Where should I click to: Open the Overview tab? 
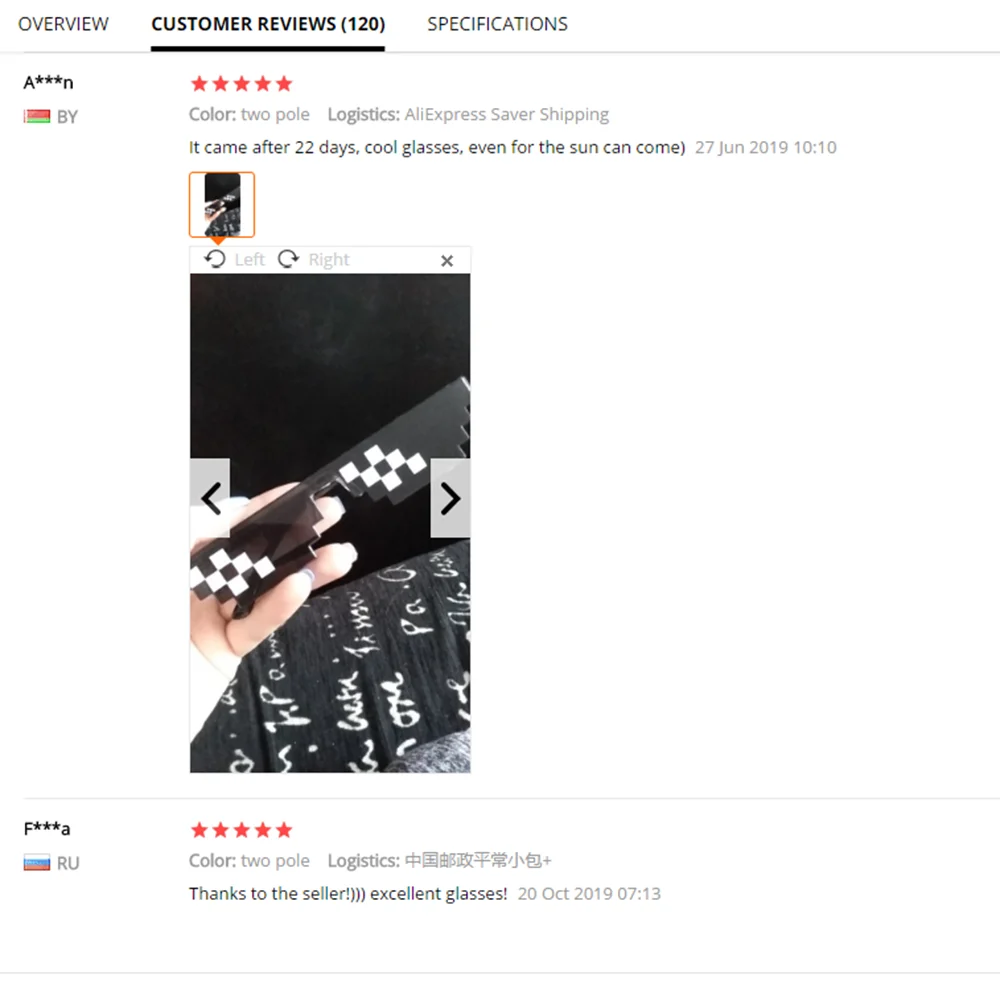pyautogui.click(x=63, y=24)
